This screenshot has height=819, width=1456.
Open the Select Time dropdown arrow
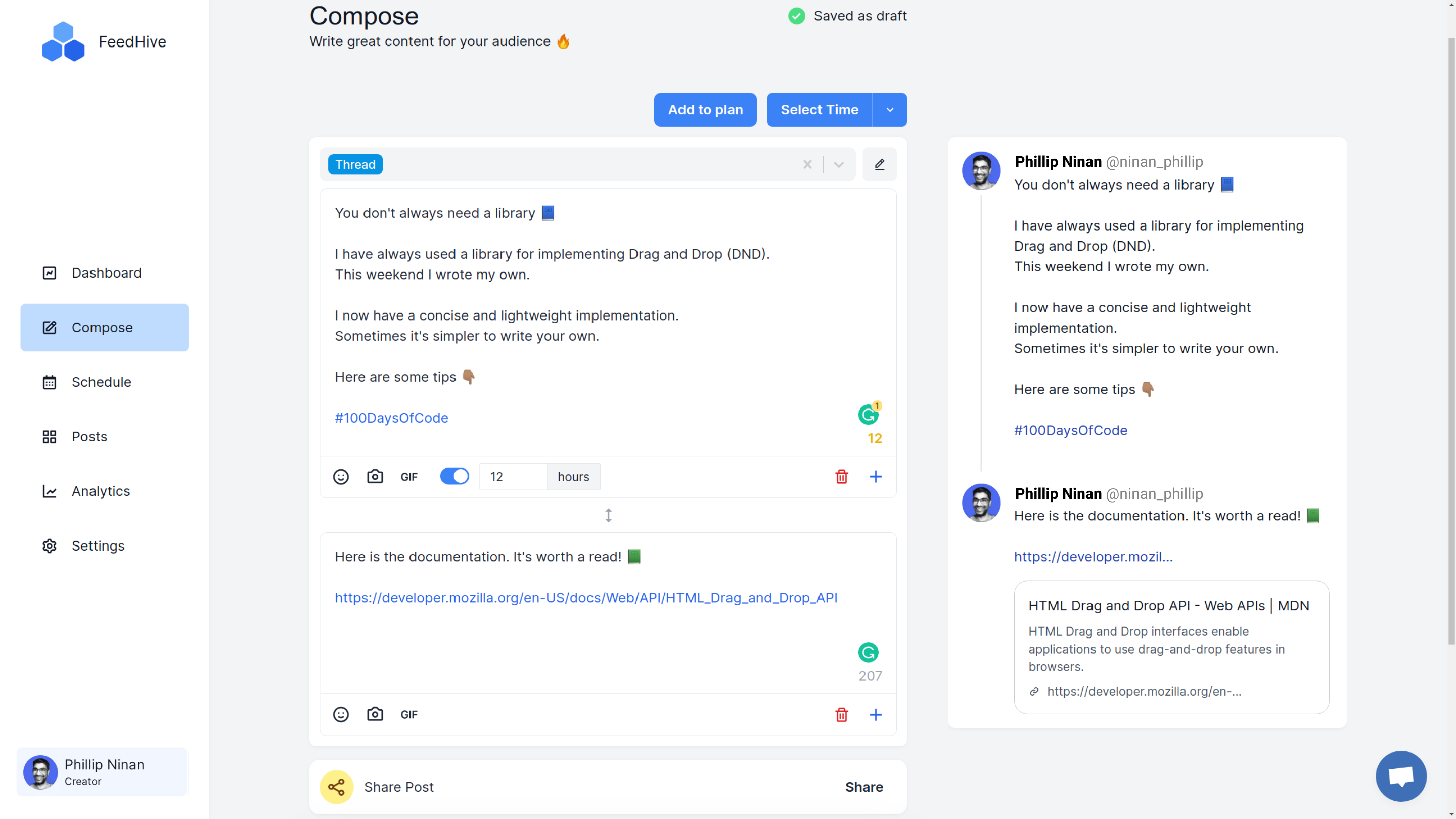[x=890, y=110]
